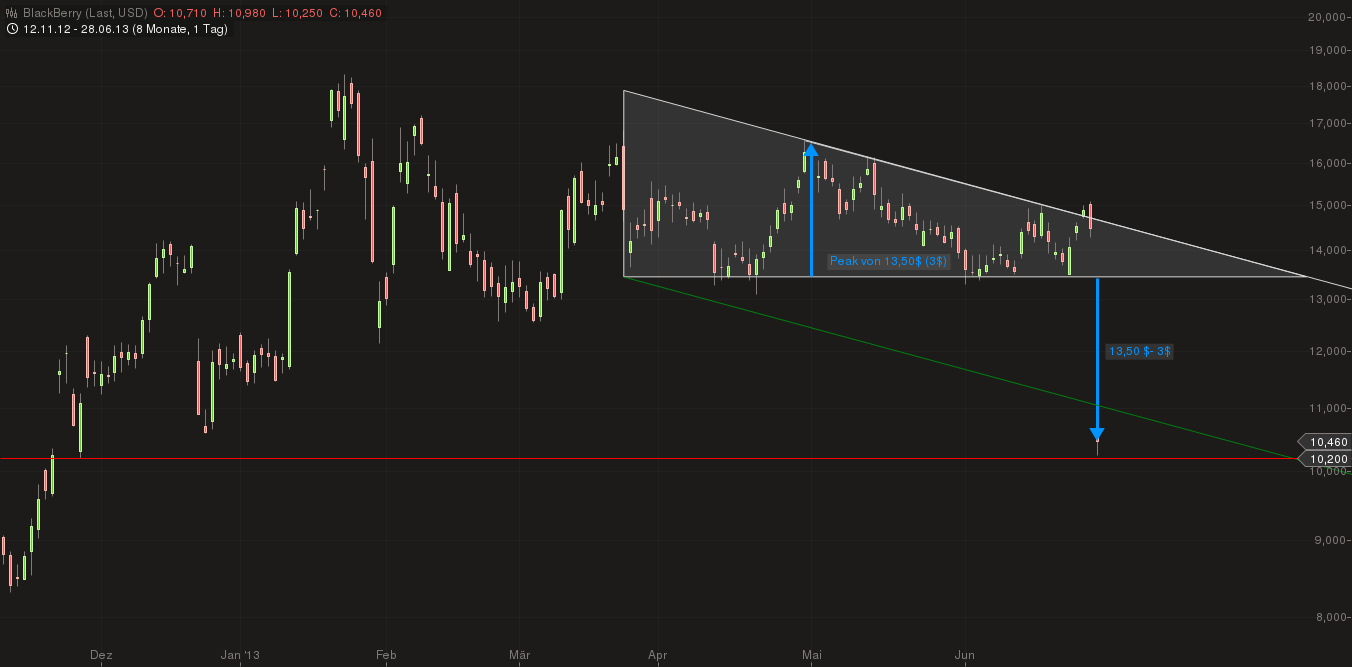Click the Apr month label on time axis
This screenshot has height=667, width=1352.
point(657,655)
